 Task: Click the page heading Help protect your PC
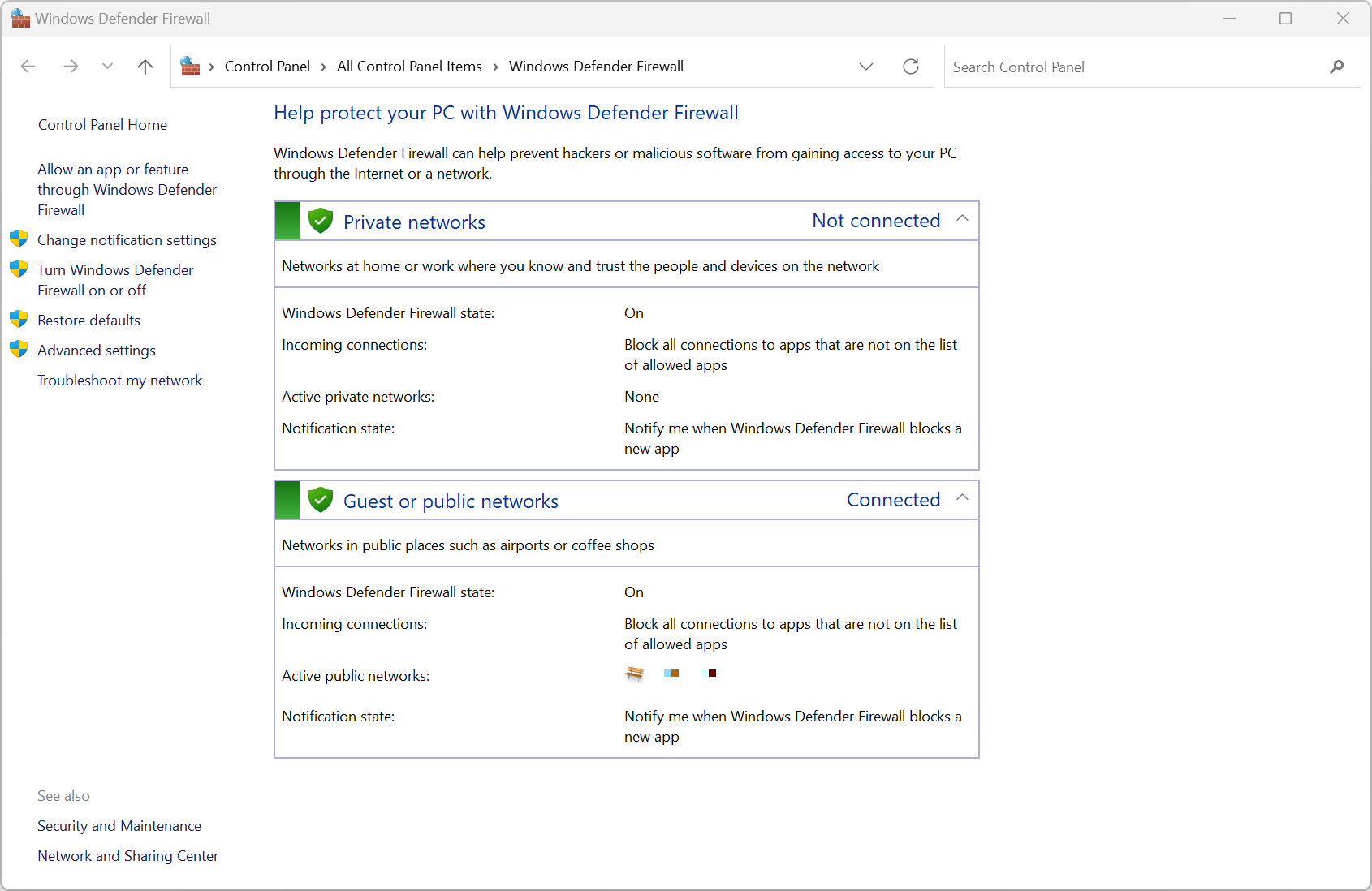(x=506, y=113)
